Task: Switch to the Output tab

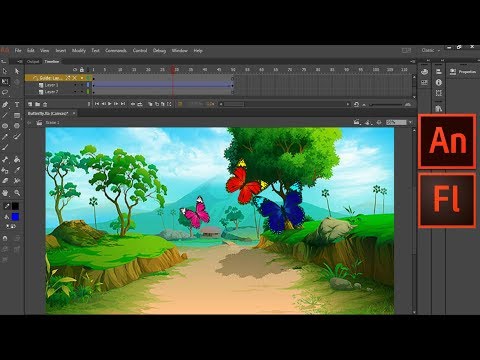Action: [x=33, y=62]
